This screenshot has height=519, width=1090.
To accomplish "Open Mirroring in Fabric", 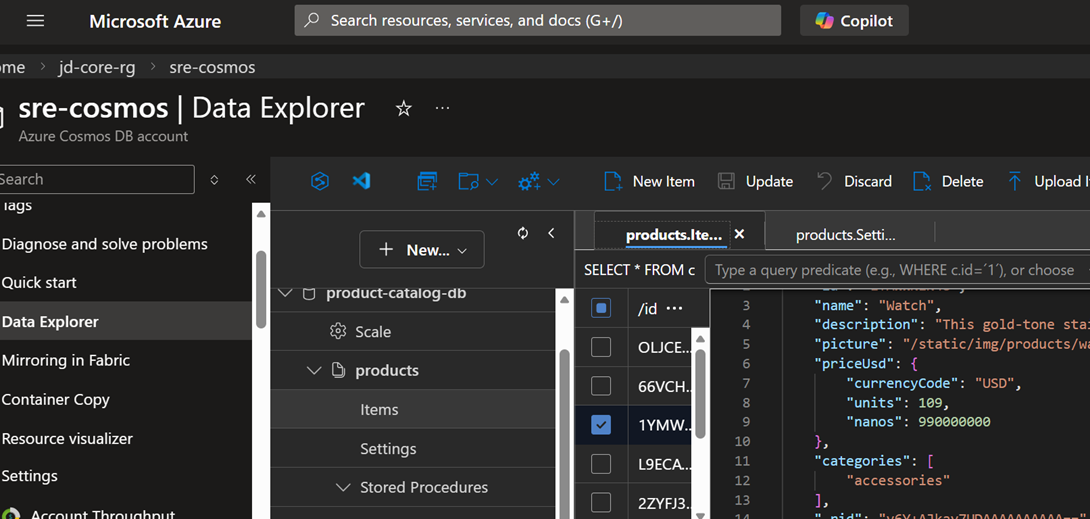I will click(66, 361).
